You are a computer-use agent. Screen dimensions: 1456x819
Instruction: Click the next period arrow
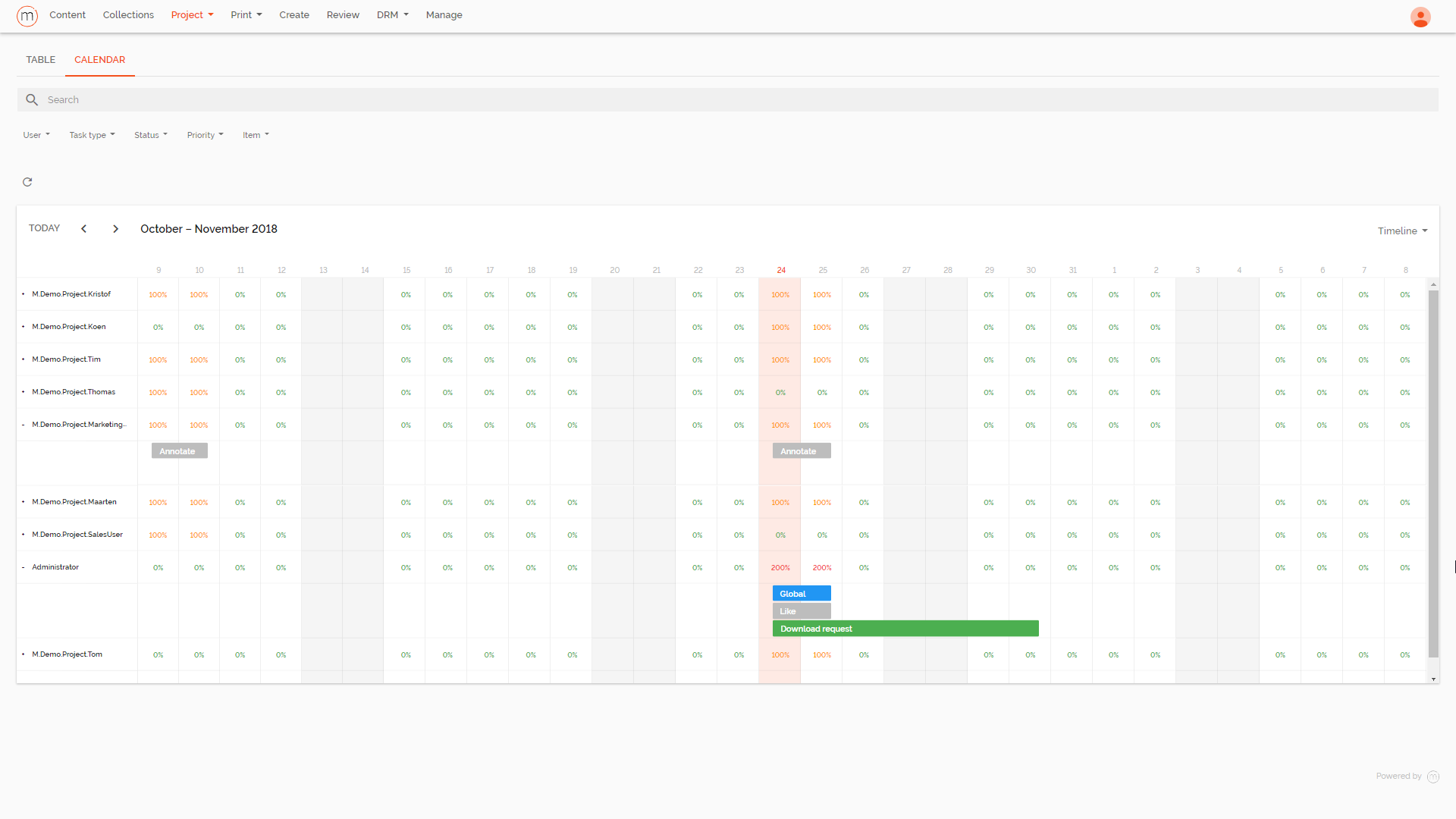(x=115, y=228)
